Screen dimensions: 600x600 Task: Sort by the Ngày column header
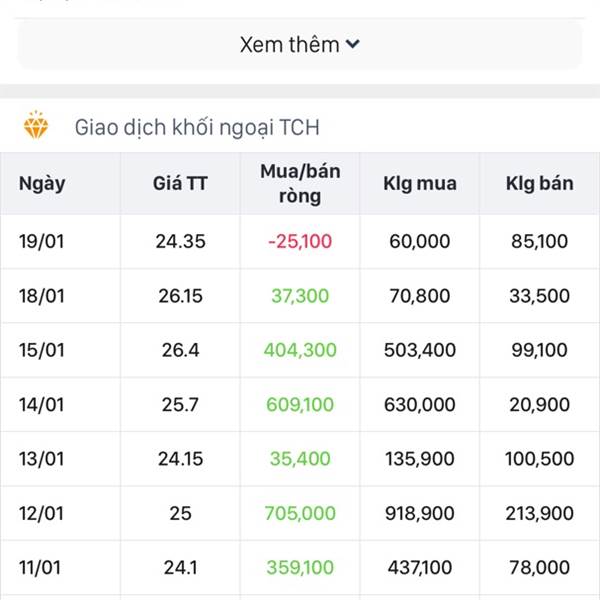pyautogui.click(x=42, y=184)
